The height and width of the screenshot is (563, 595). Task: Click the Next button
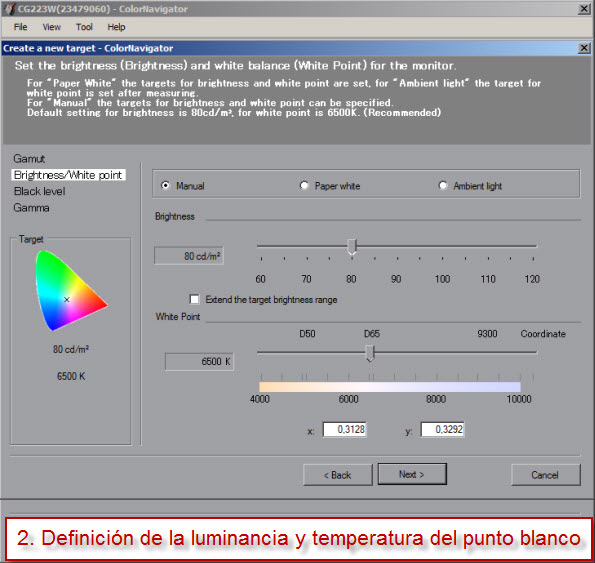pyautogui.click(x=412, y=474)
